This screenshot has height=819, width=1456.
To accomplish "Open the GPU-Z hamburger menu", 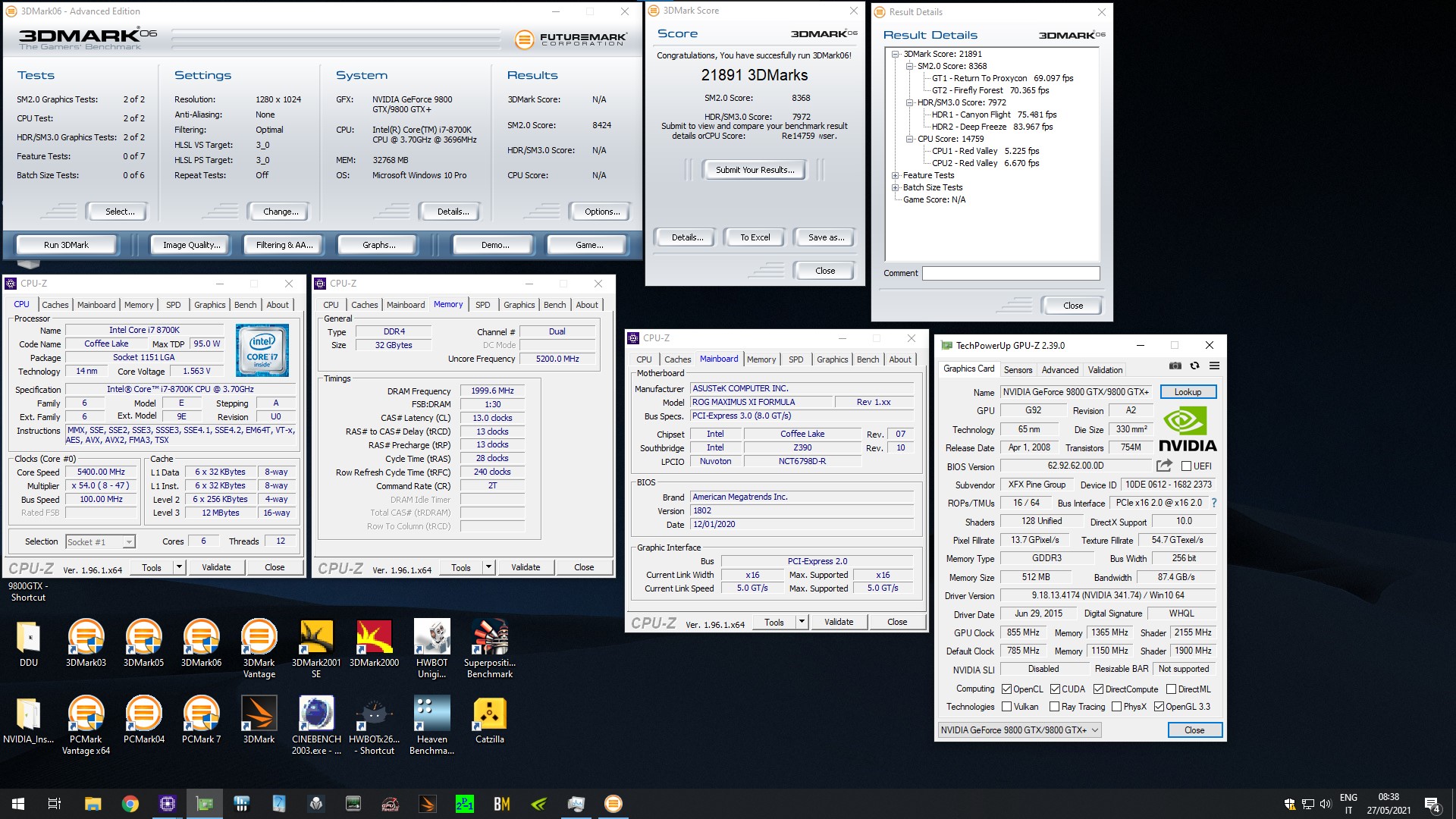I will pyautogui.click(x=1214, y=366).
